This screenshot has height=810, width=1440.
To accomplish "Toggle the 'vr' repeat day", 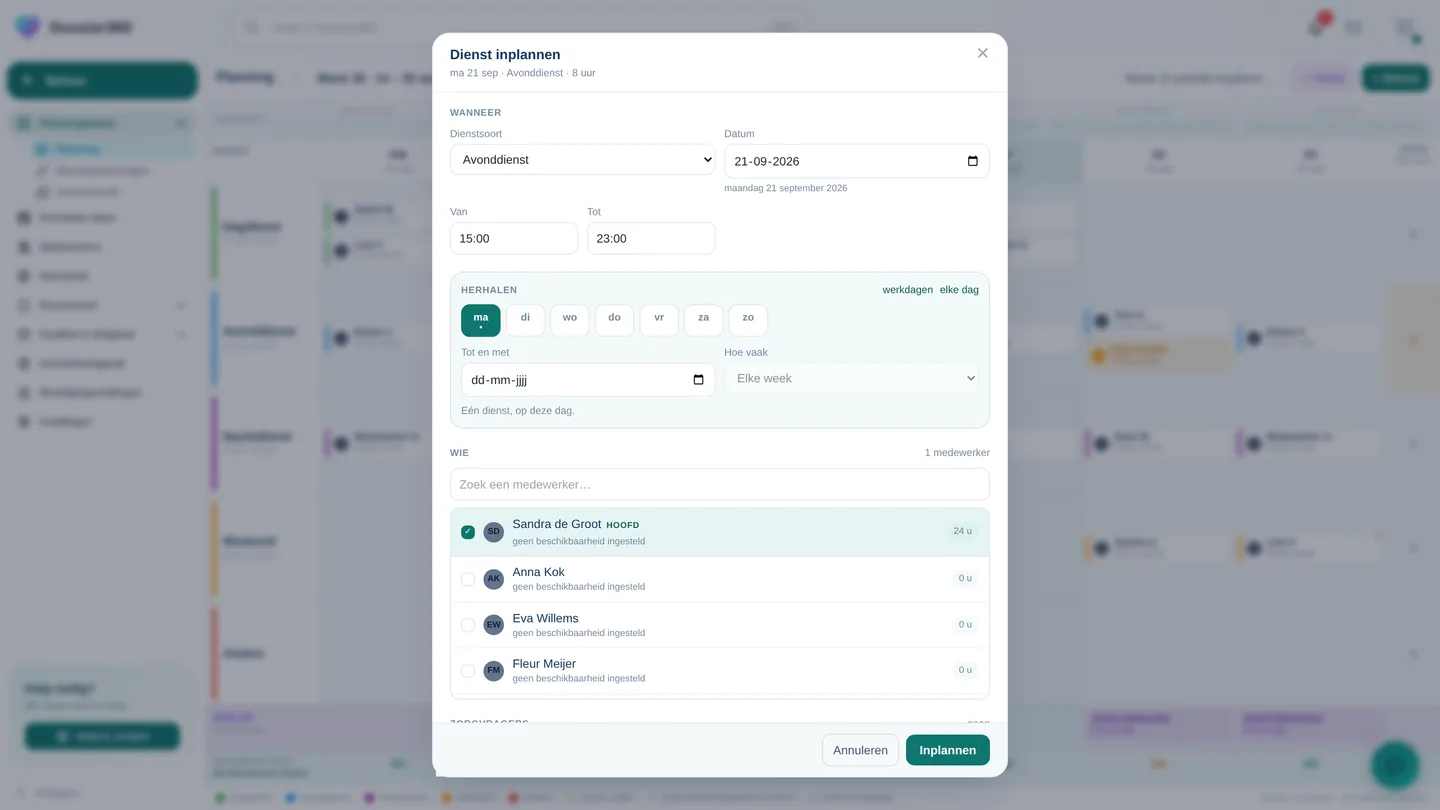I will point(659,320).
